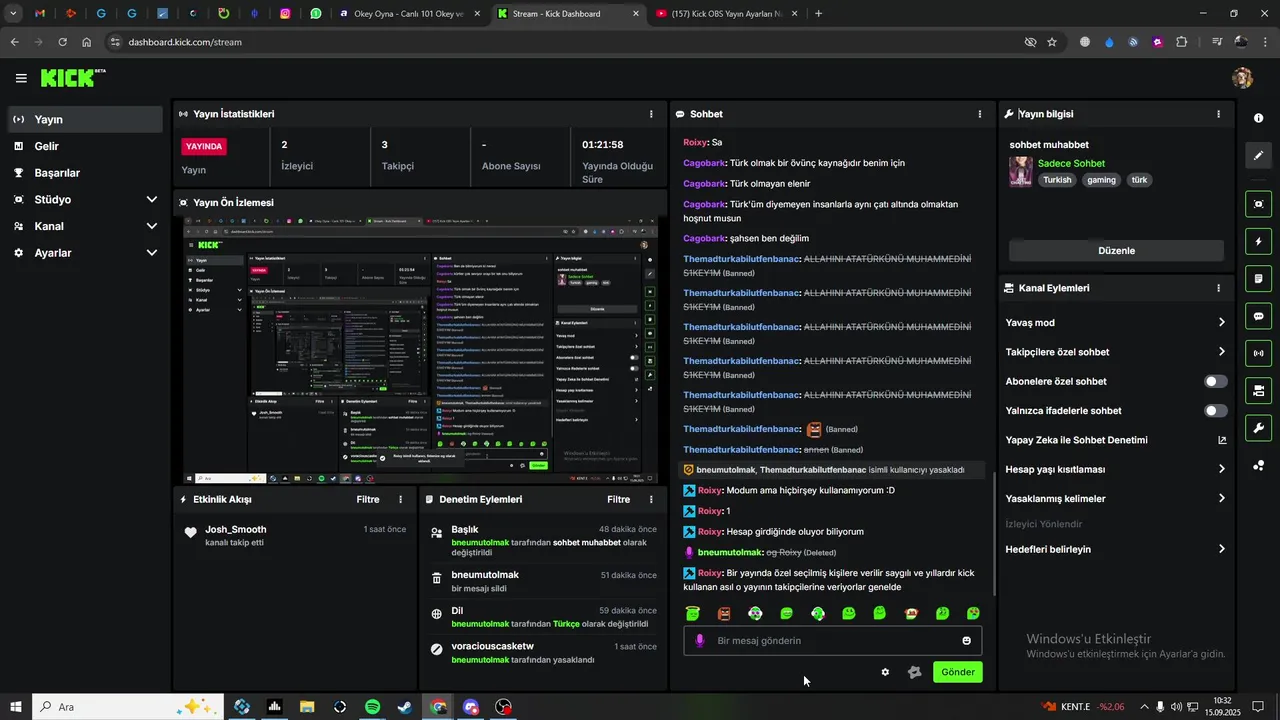Click the Gönder button
This screenshot has width=1280, height=720.
[957, 672]
